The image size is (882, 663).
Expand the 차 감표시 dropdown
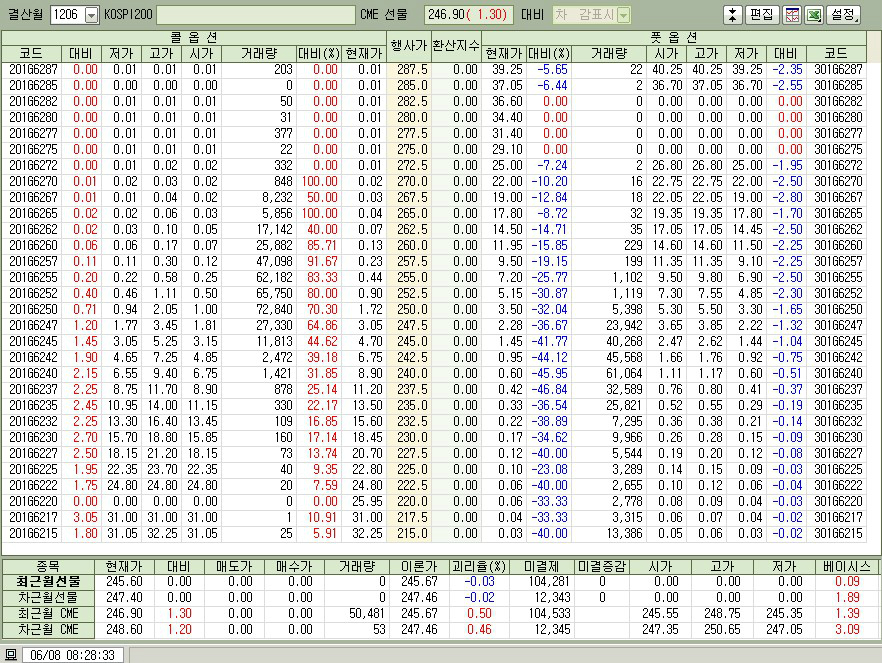tap(623, 15)
